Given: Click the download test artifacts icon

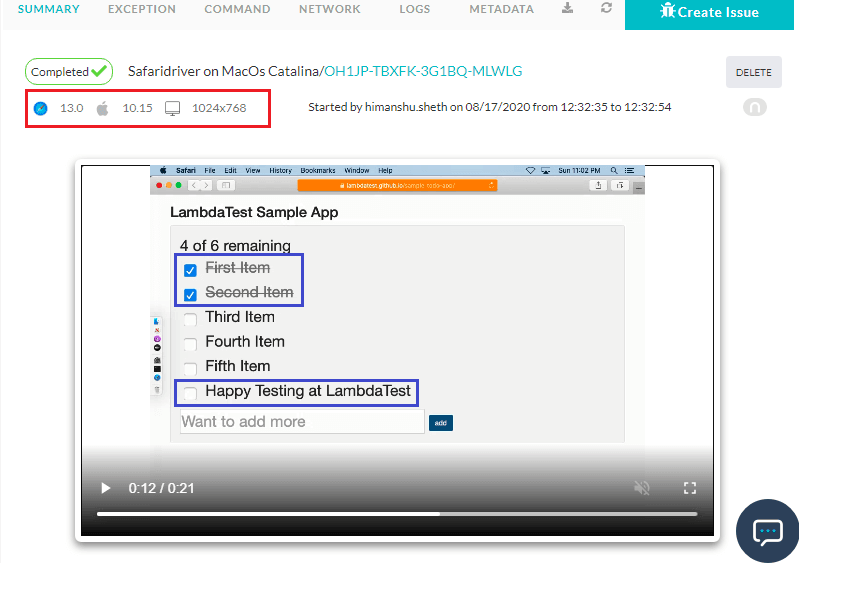Looking at the screenshot, I should [x=567, y=9].
